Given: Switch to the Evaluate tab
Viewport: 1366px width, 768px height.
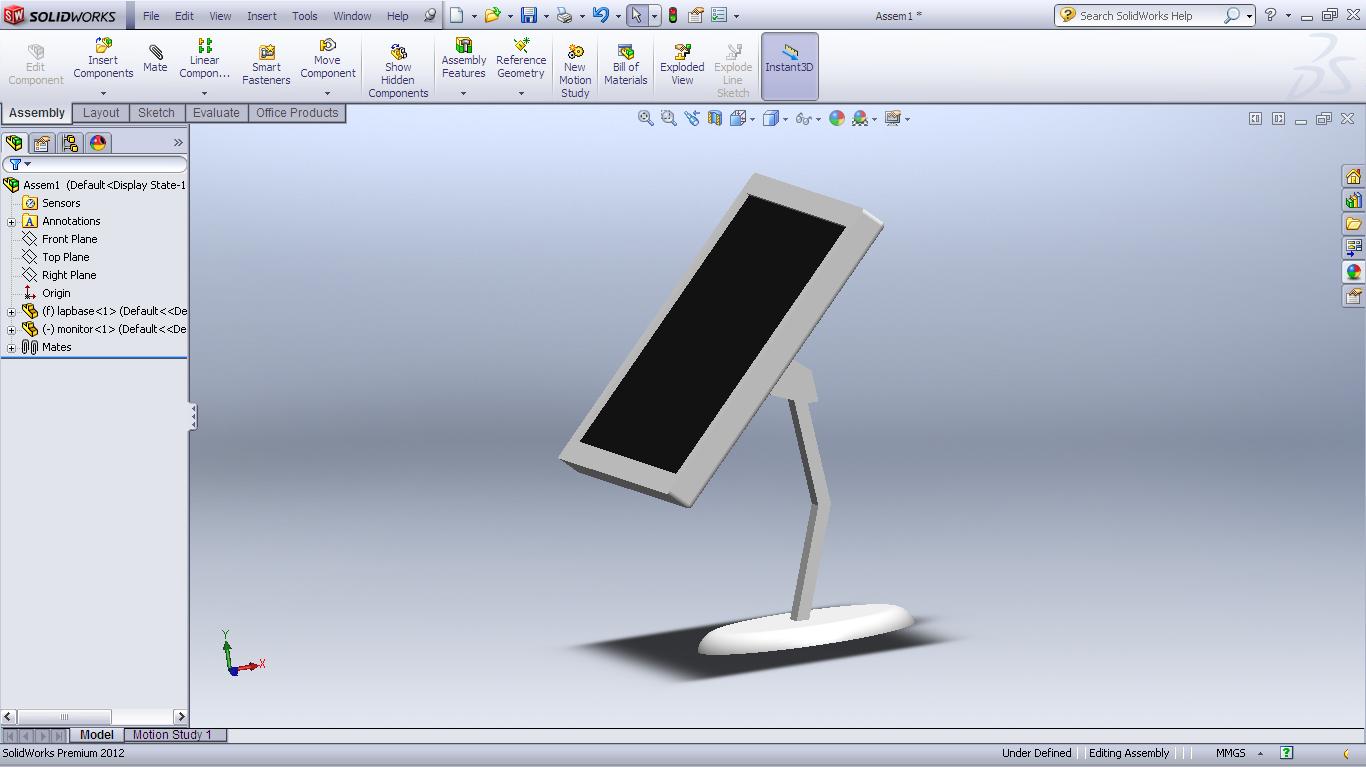Looking at the screenshot, I should 216,113.
